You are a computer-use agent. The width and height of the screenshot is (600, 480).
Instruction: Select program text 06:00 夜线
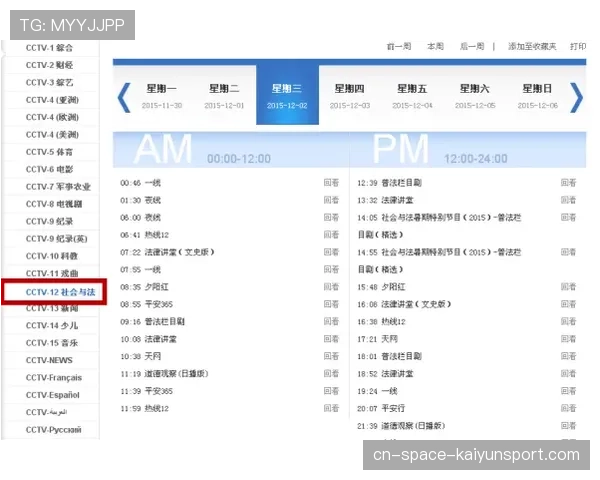coord(140,217)
